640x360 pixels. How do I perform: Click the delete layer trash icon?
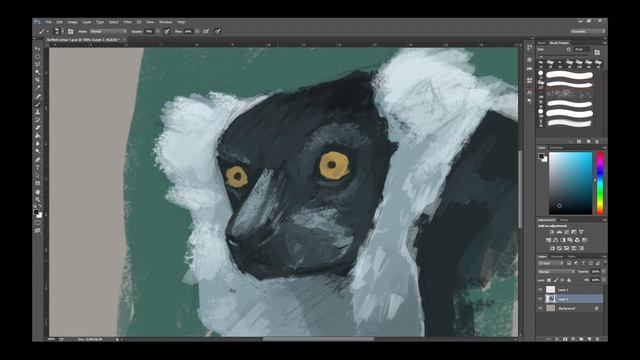tap(598, 339)
